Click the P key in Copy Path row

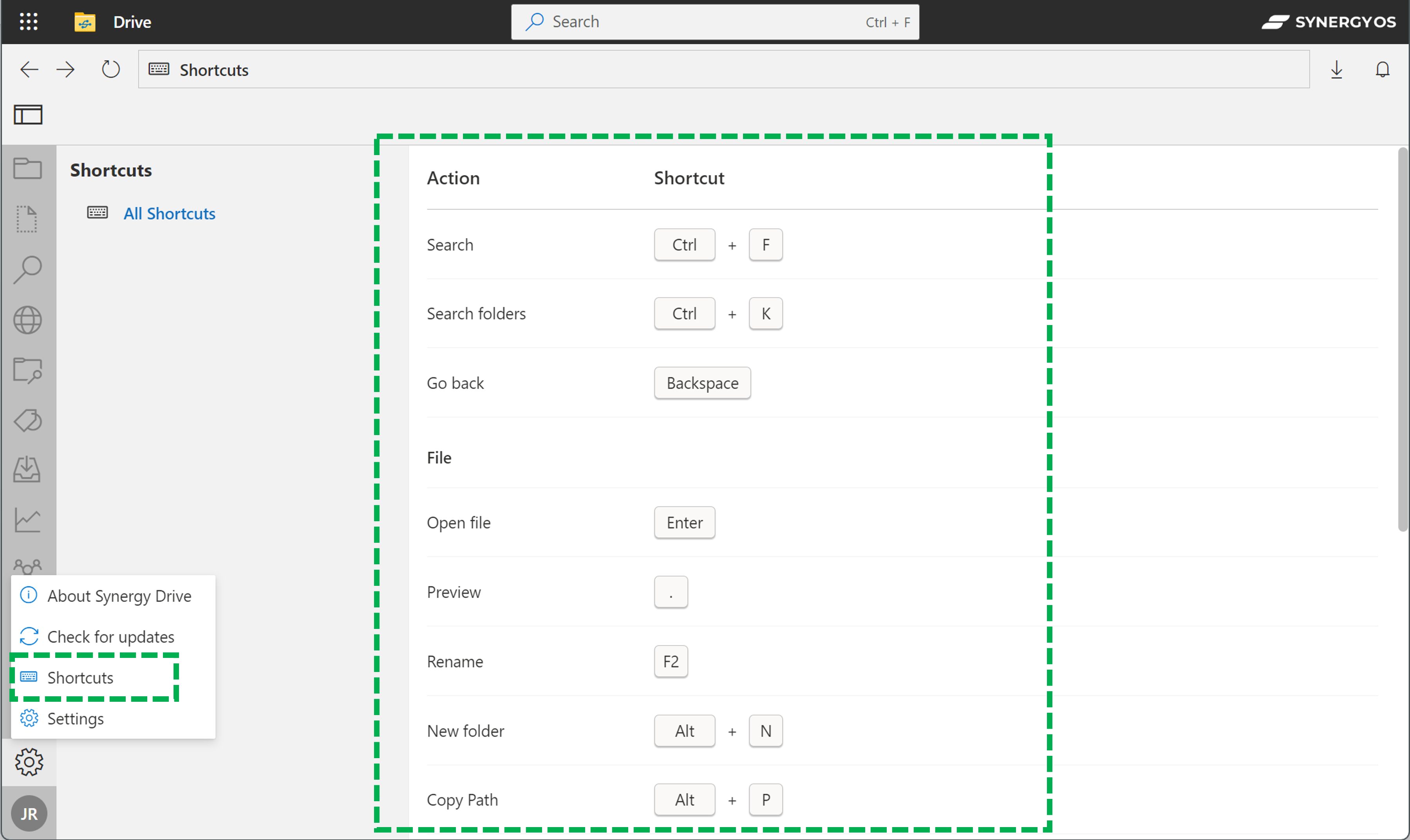point(765,800)
